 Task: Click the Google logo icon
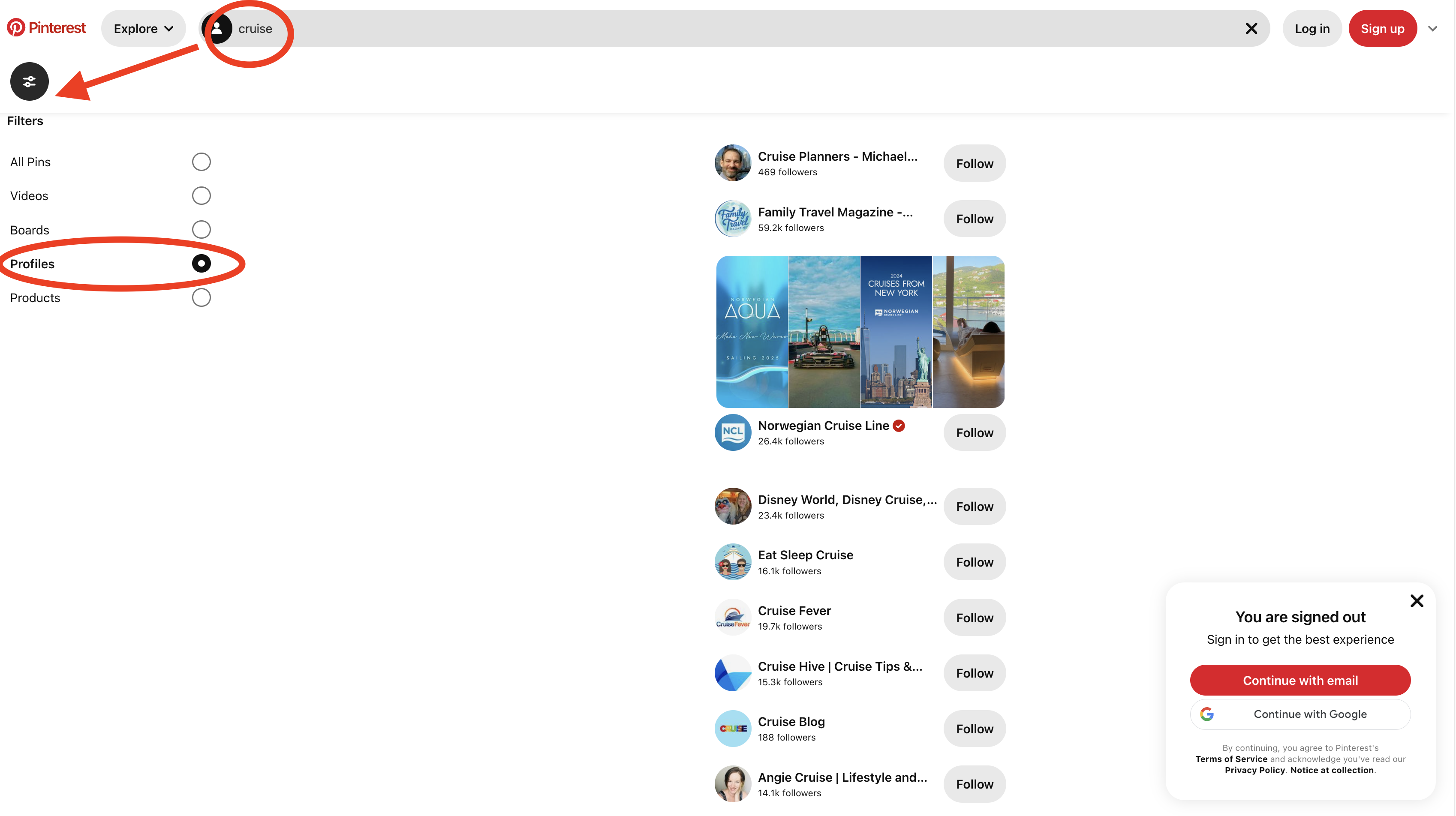click(1207, 714)
